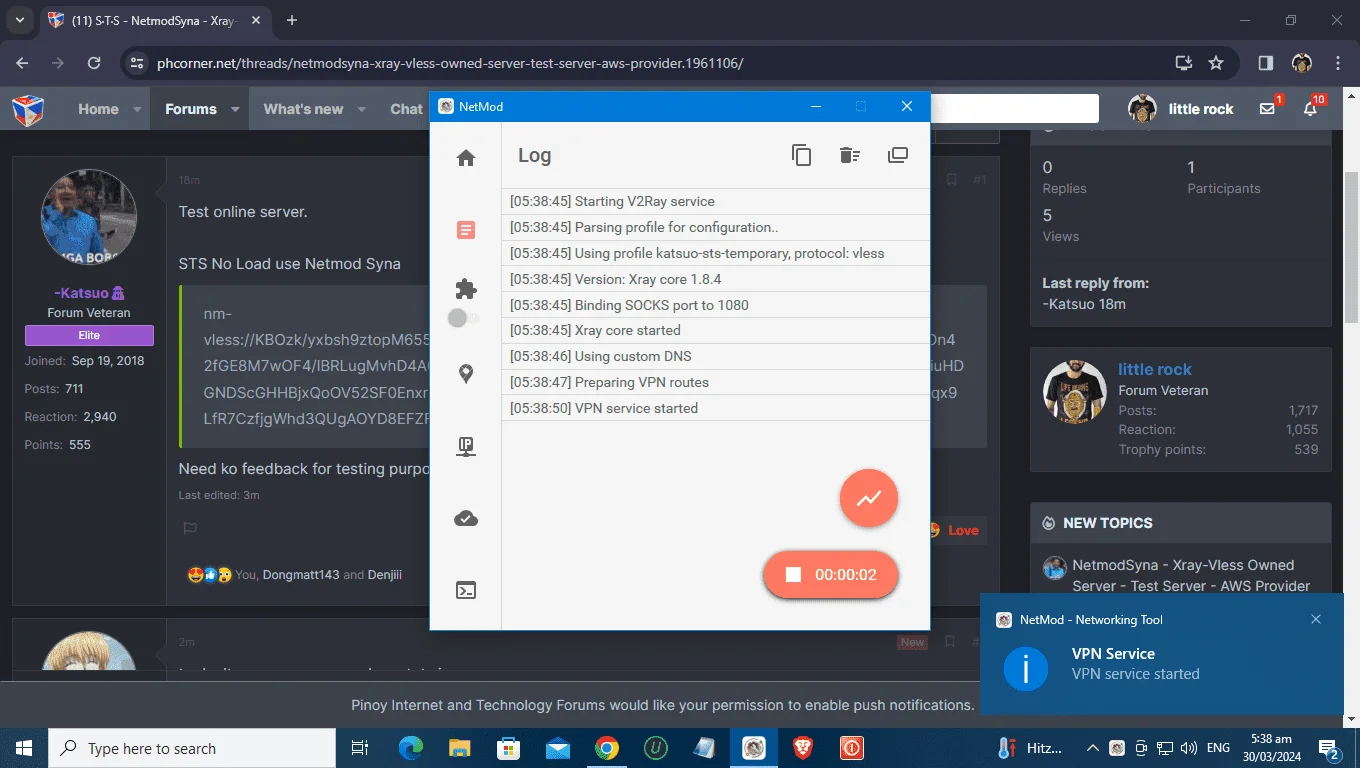Open the Chrome three-dot menu
Image resolution: width=1360 pixels, height=768 pixels.
pyautogui.click(x=1338, y=63)
